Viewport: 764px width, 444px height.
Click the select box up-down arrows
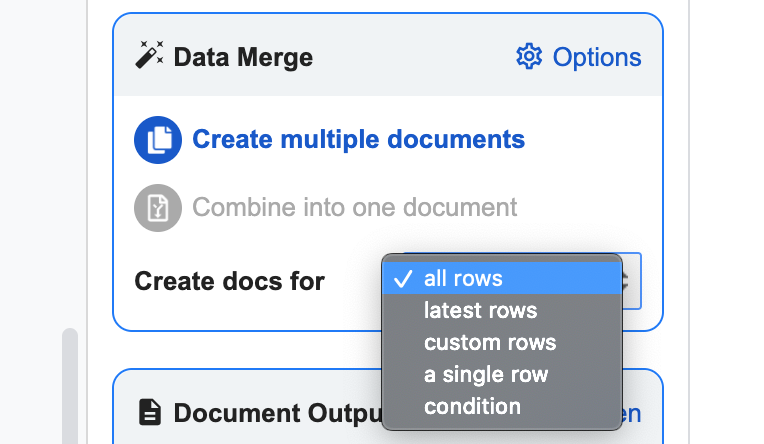tap(630, 281)
